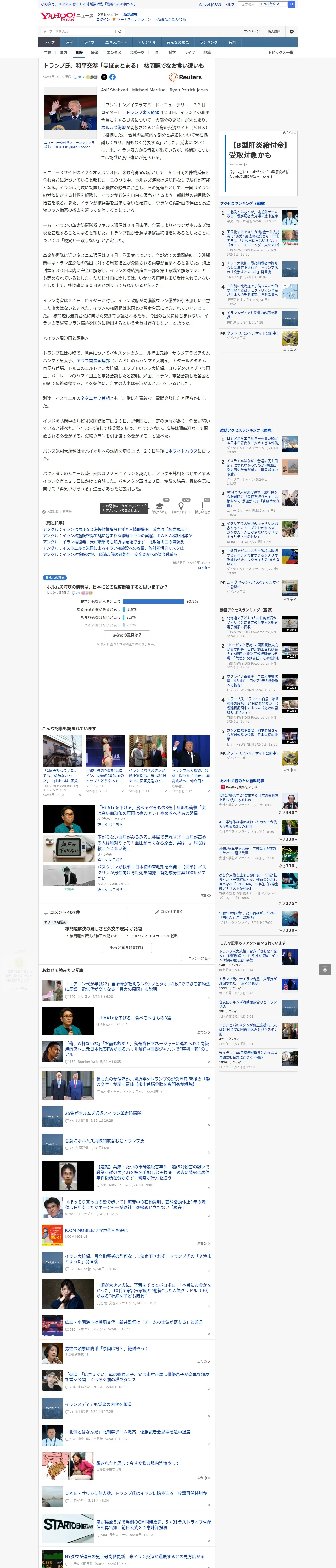This screenshot has width=336, height=1568.
Task: Open NYダウが連日の史上最高値更新 article
Action: pyautogui.click(x=134, y=1557)
